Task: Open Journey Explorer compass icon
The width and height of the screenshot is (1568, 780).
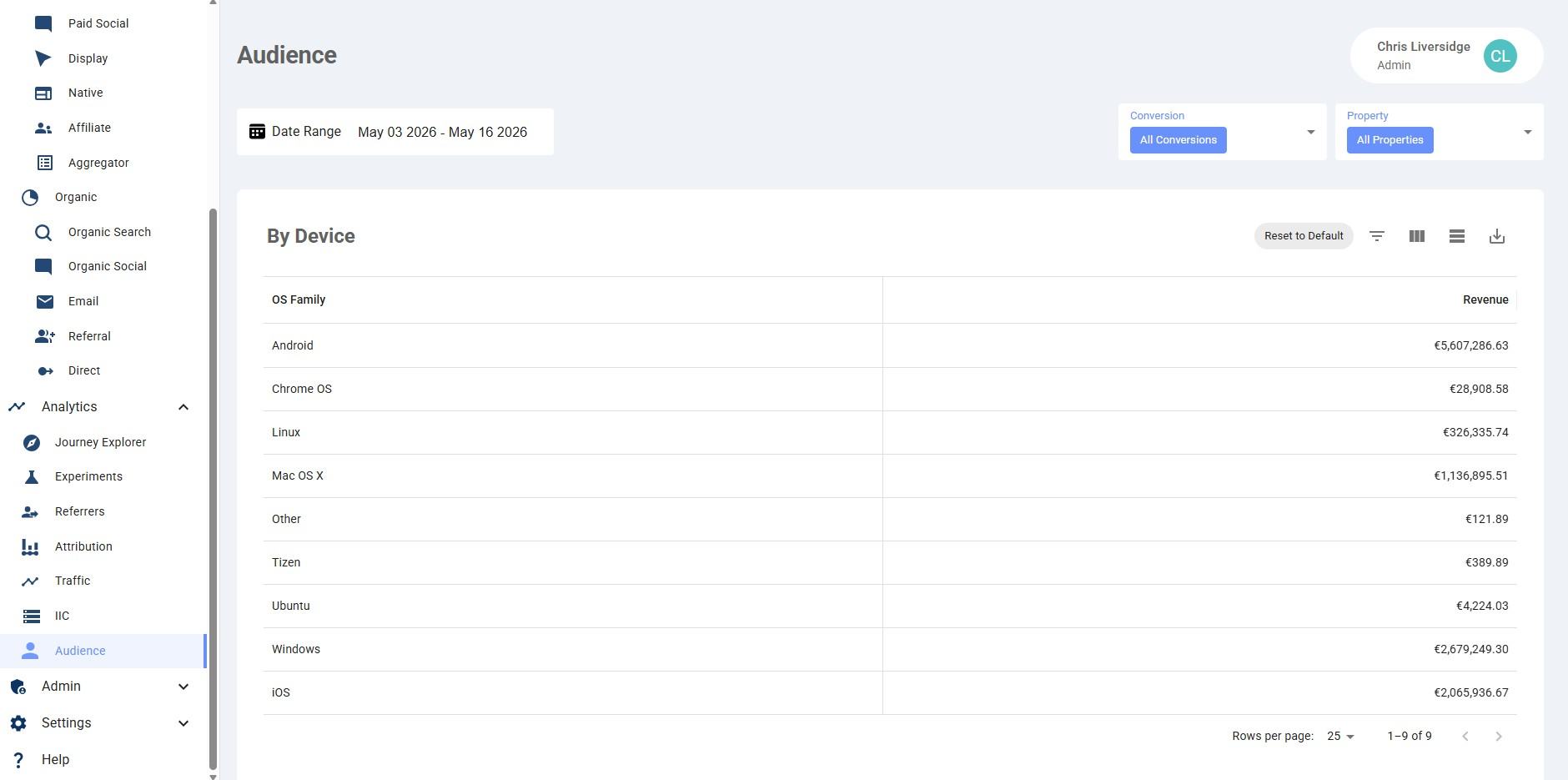Action: pos(31,442)
